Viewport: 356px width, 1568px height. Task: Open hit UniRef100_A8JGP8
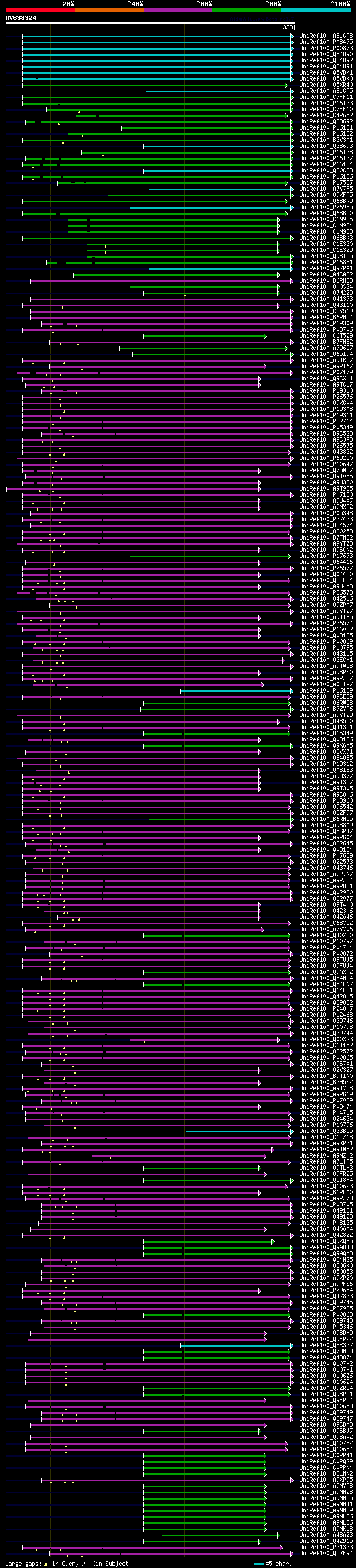pyautogui.click(x=326, y=36)
